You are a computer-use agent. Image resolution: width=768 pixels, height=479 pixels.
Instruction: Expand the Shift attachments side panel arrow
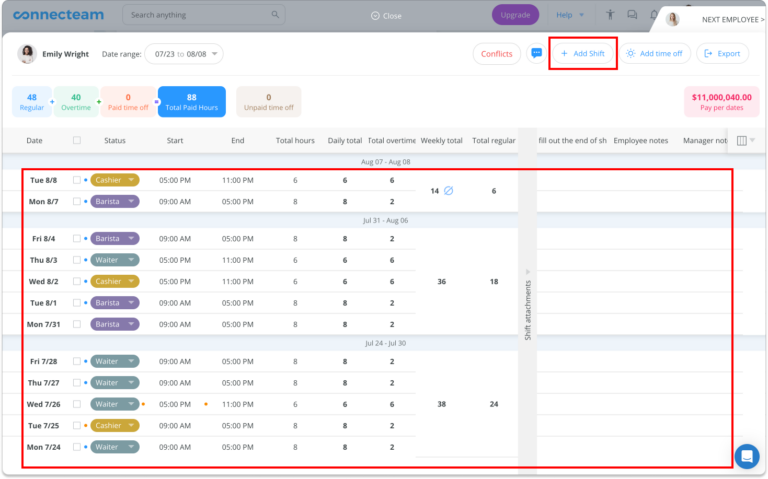pyautogui.click(x=528, y=272)
